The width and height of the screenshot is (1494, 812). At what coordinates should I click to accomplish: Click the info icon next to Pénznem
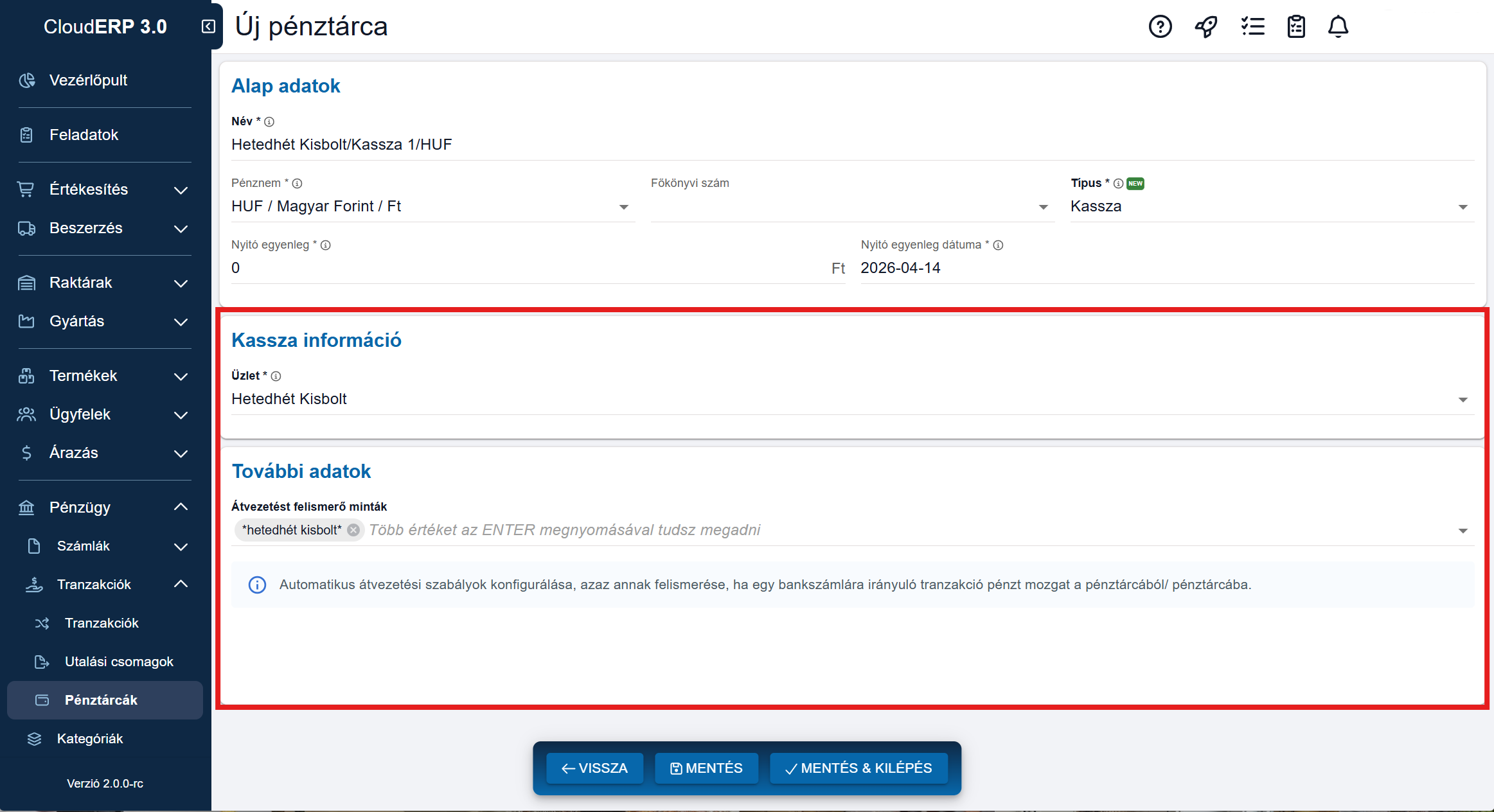pyautogui.click(x=297, y=184)
